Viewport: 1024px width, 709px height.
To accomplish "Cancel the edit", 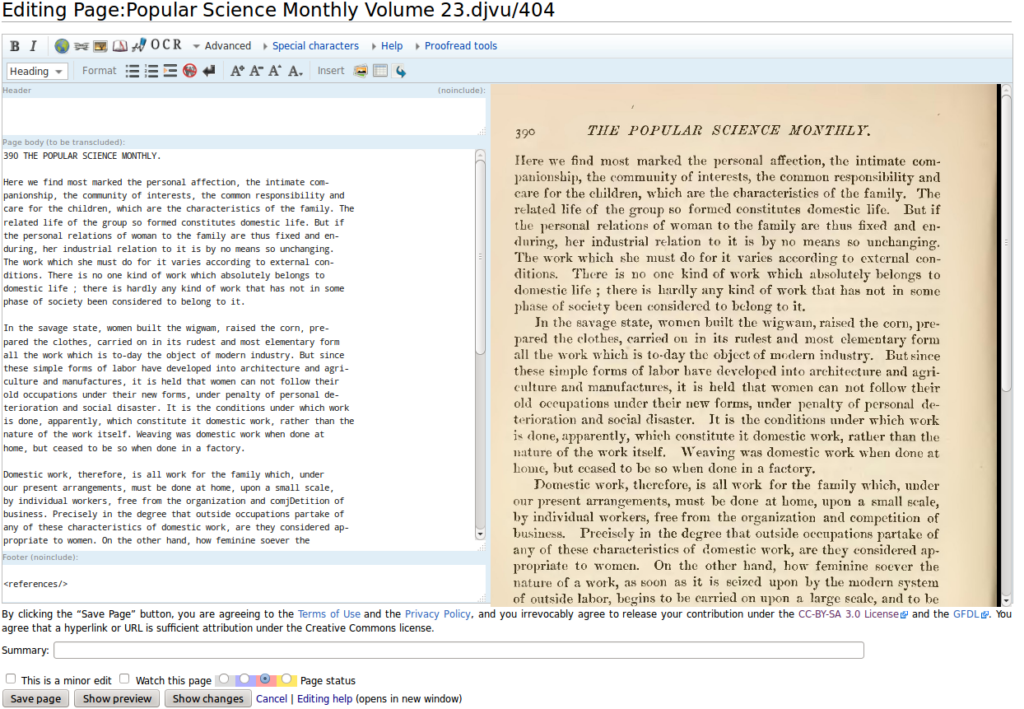I will [271, 699].
